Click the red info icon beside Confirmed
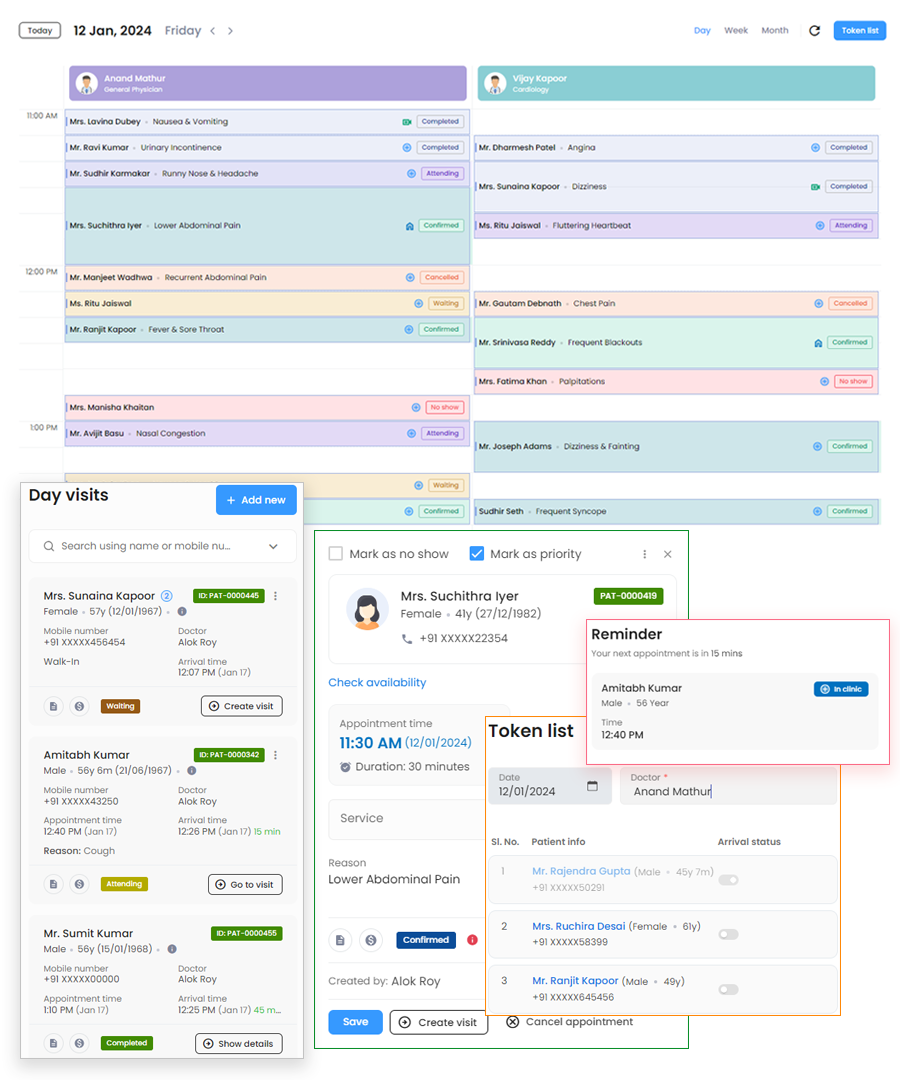Viewport: 900px width, 1080px height. pos(472,940)
